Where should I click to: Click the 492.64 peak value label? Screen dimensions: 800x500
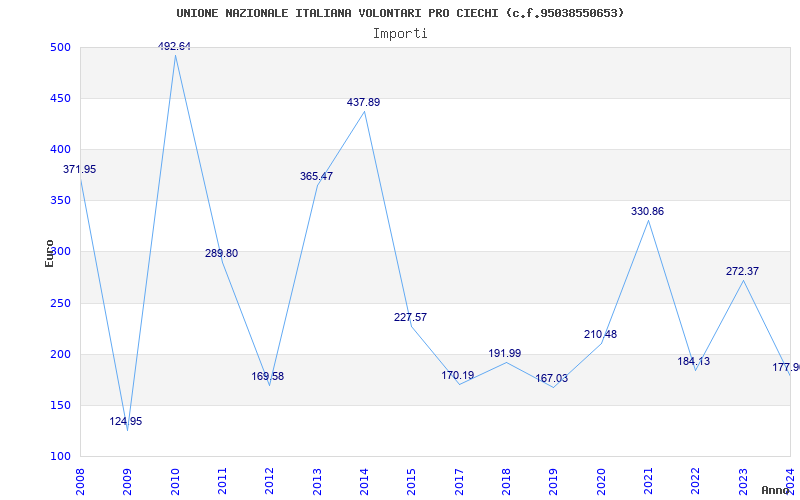tap(174, 46)
